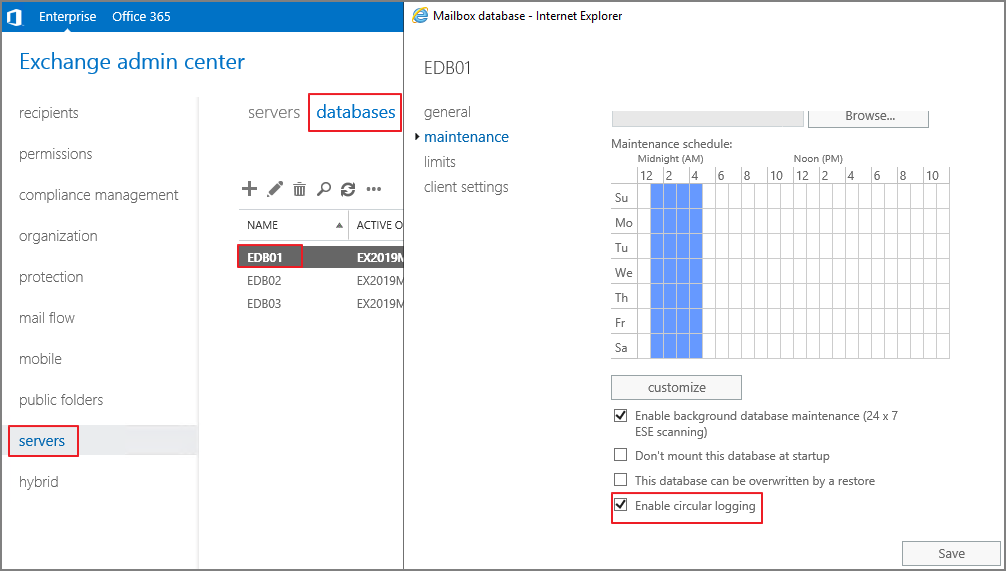Click the Internet Explorer icon in the title bar
Image resolution: width=1006 pixels, height=571 pixels.
[420, 15]
